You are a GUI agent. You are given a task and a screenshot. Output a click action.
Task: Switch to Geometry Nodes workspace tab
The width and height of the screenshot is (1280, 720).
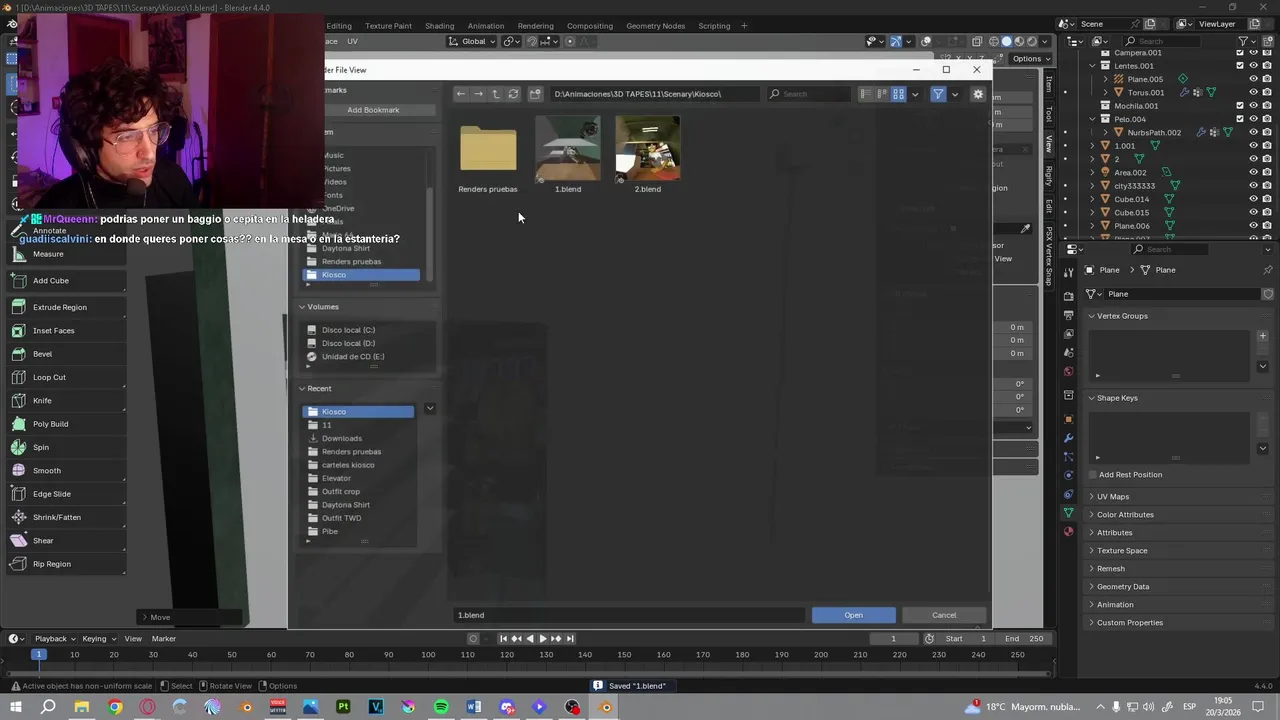pos(655,26)
